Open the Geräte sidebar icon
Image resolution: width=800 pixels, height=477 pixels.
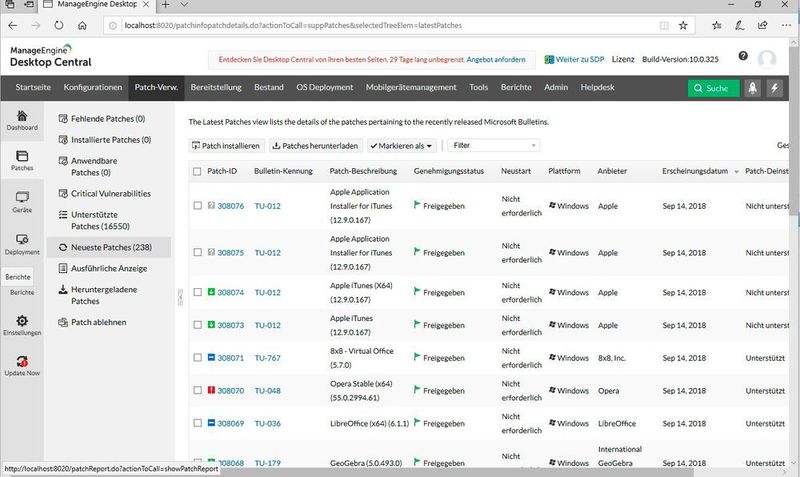pyautogui.click(x=22, y=202)
